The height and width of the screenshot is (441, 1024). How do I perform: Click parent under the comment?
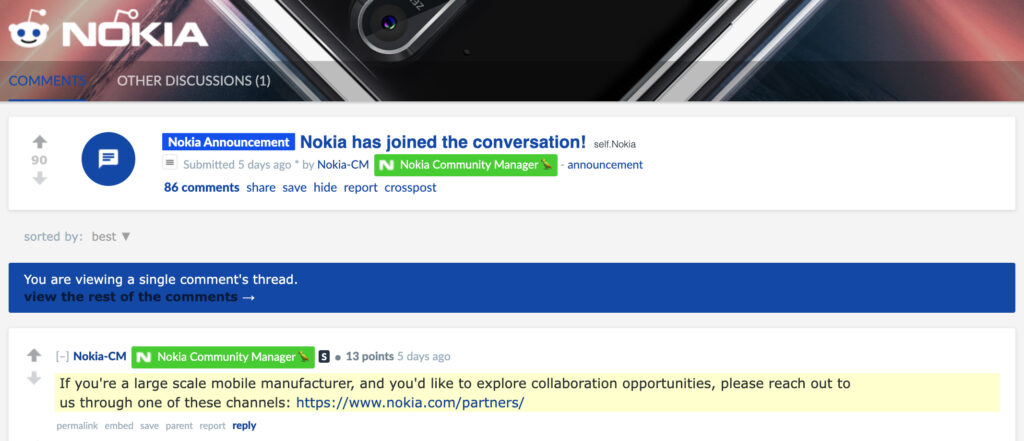[179, 426]
